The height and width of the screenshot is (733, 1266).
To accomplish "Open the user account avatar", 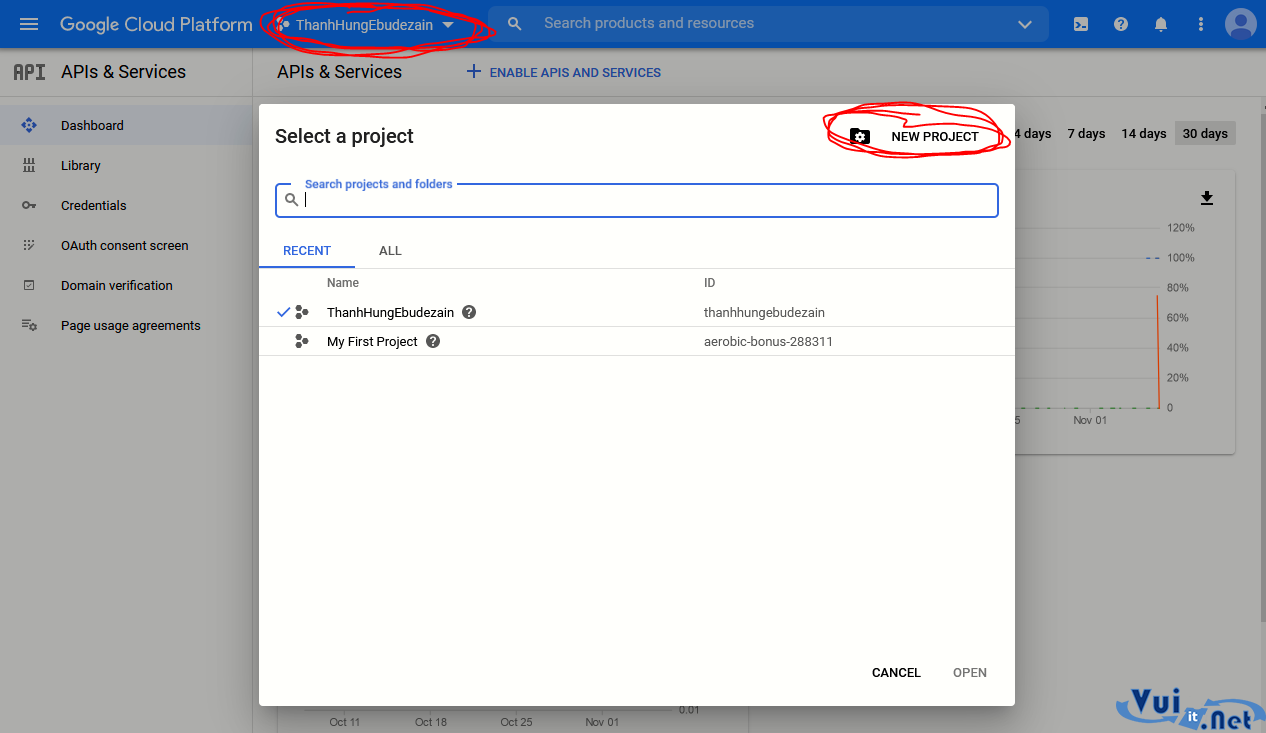I will (x=1241, y=24).
